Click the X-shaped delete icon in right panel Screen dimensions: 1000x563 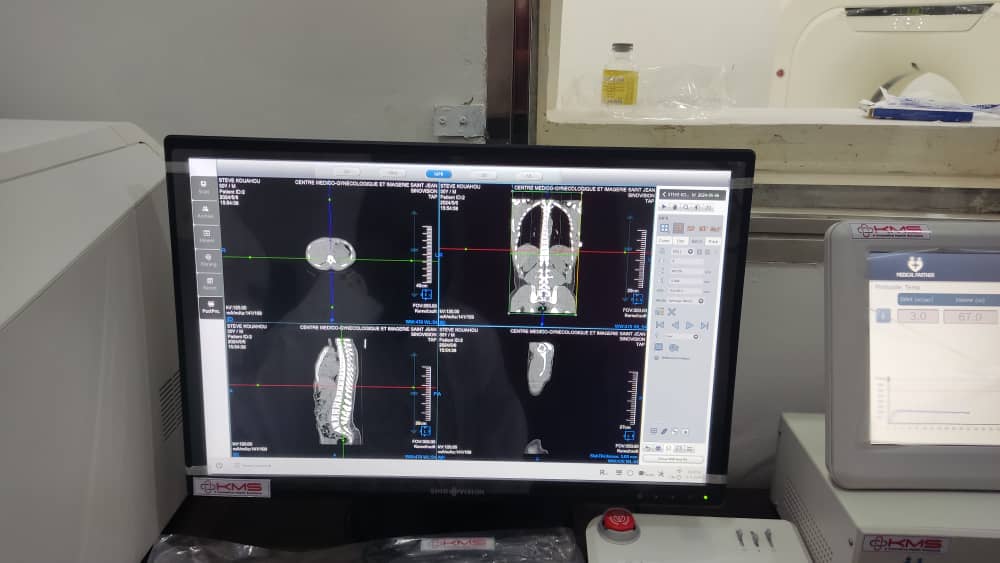point(672,312)
